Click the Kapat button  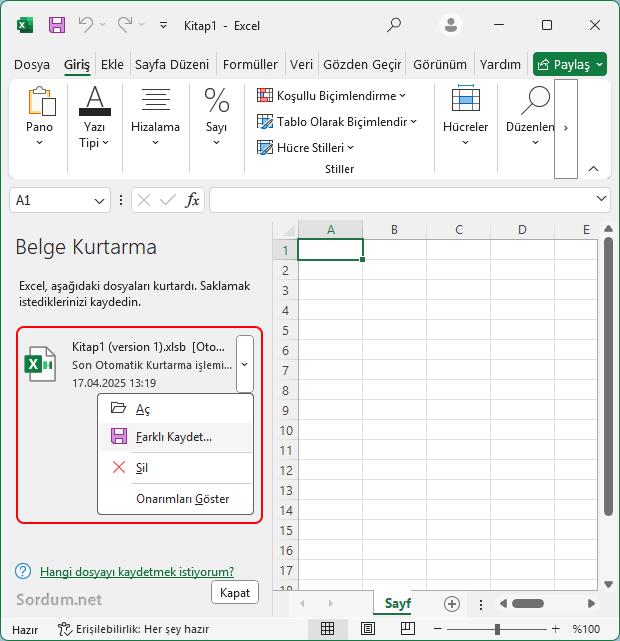(x=235, y=592)
